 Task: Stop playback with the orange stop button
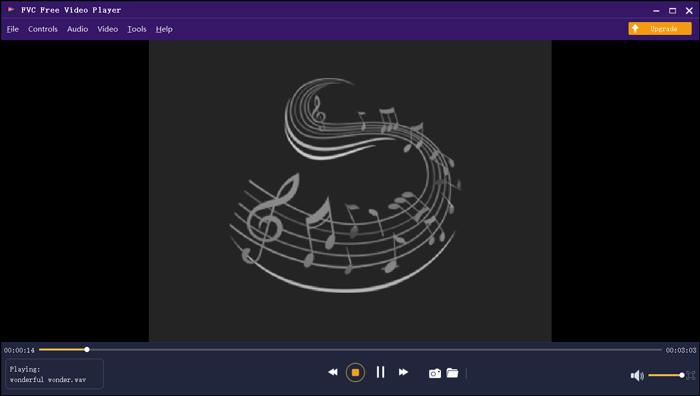pos(355,372)
